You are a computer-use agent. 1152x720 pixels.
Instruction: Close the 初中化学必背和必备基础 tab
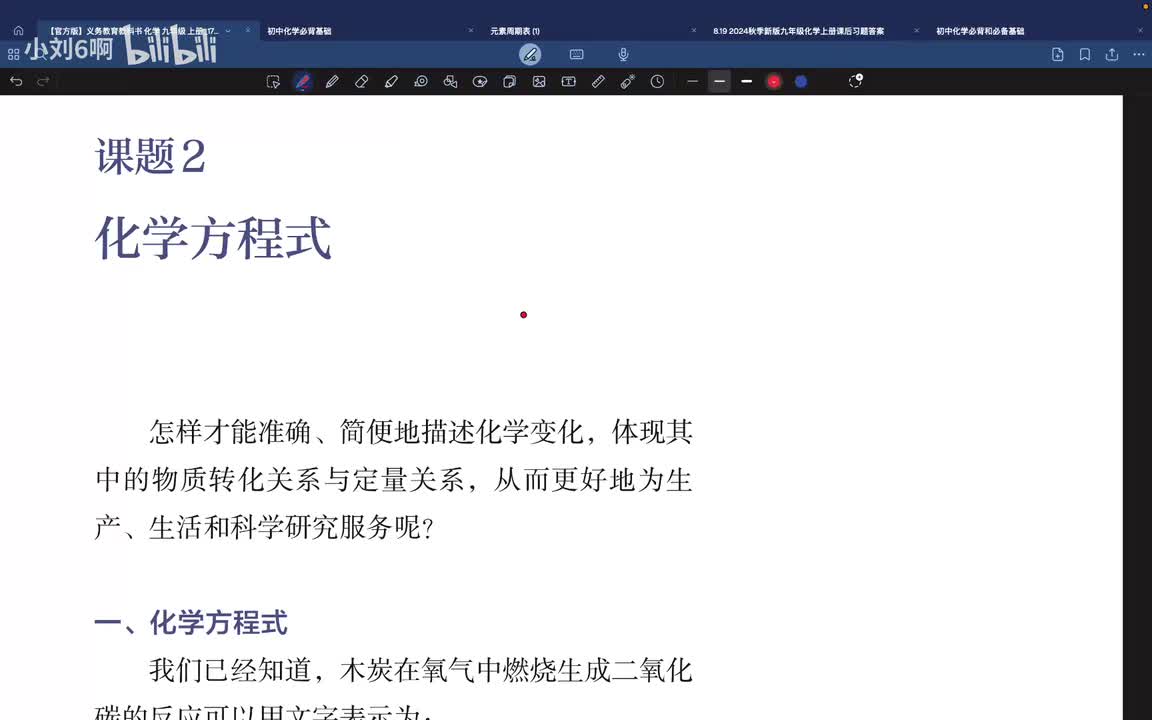point(1140,31)
